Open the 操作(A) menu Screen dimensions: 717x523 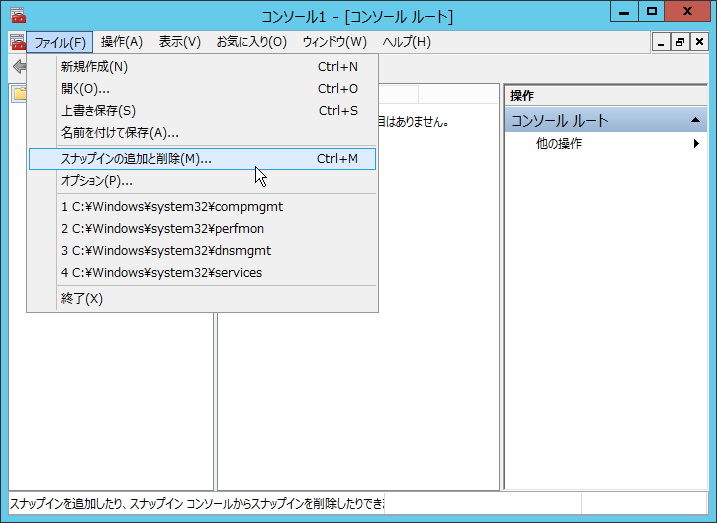pos(122,42)
